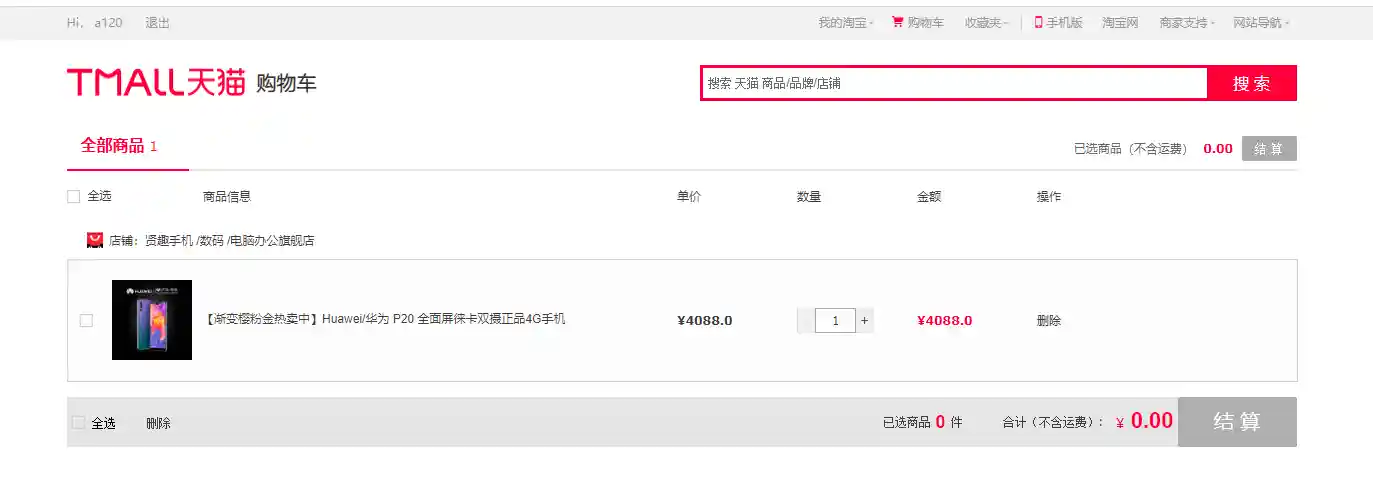
Task: Decrease quantity with the minus button
Action: click(805, 321)
